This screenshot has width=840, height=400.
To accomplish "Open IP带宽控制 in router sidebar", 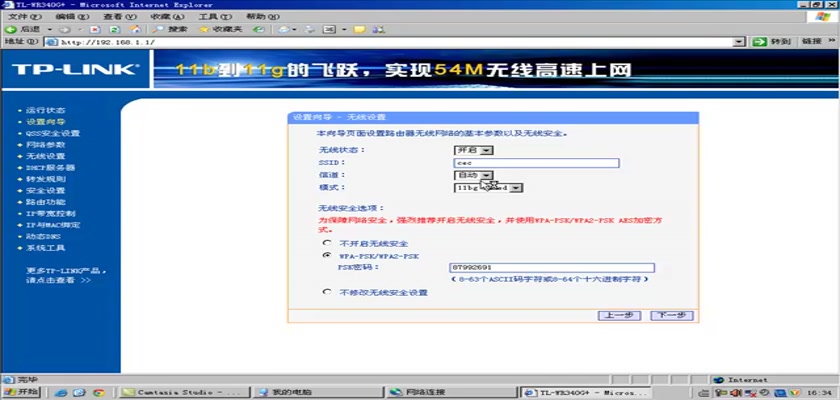I will [x=50, y=214].
